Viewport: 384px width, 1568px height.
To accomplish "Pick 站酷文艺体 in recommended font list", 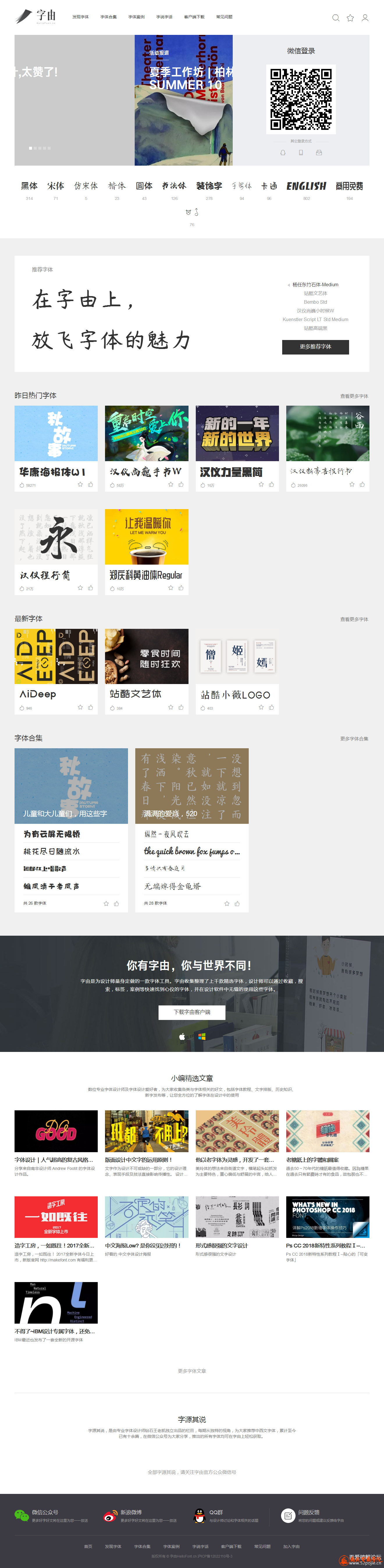I will coord(316,293).
